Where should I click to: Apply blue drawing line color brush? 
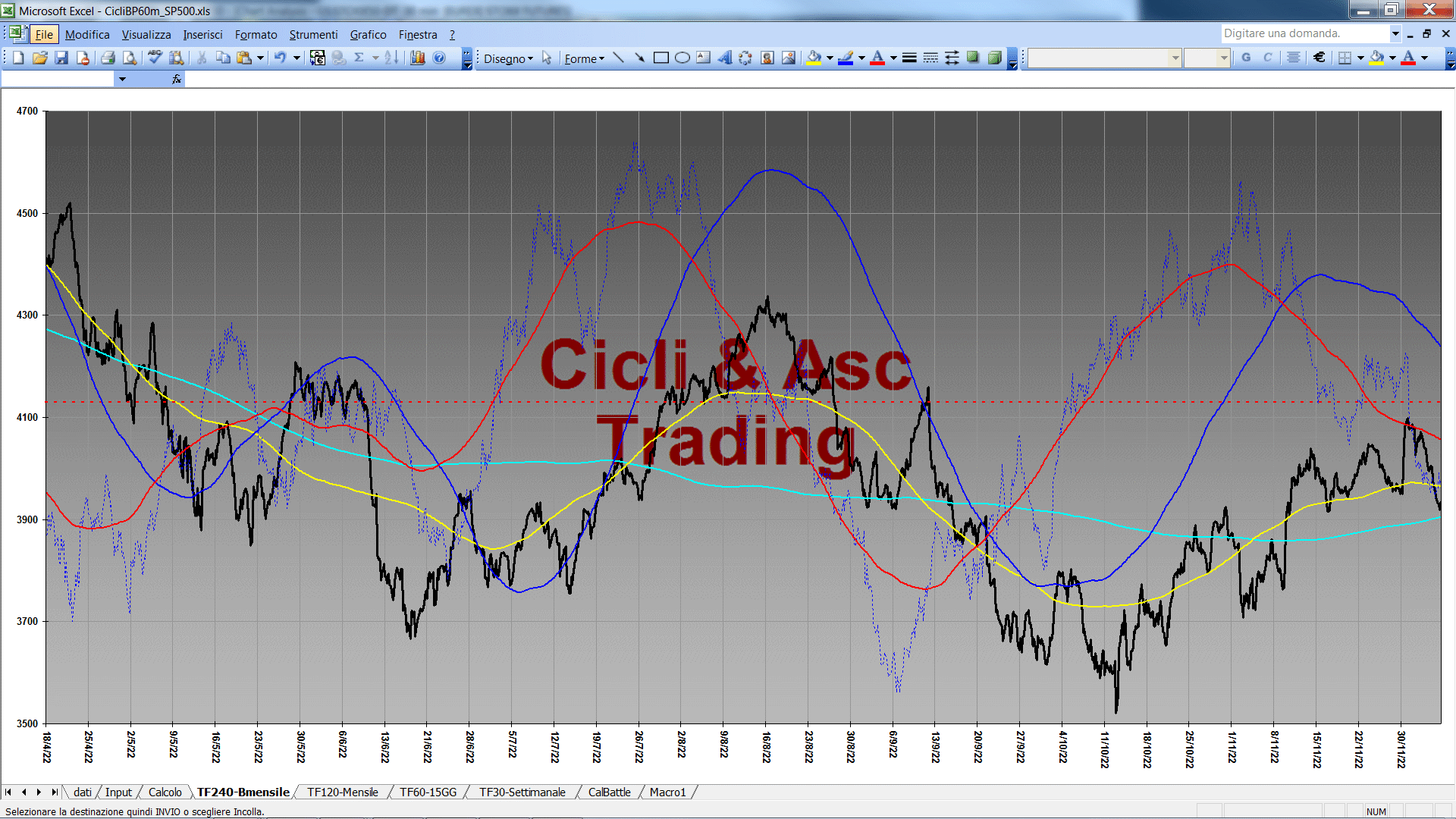[846, 58]
